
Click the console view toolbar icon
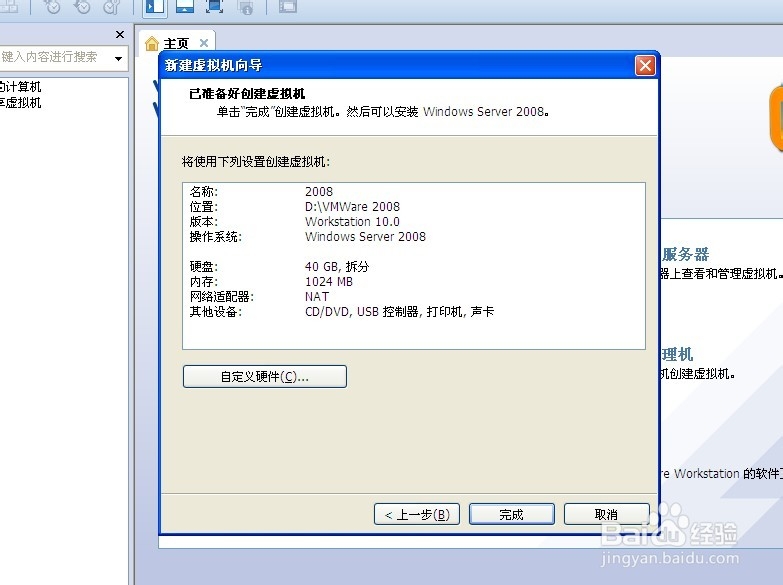(x=288, y=6)
